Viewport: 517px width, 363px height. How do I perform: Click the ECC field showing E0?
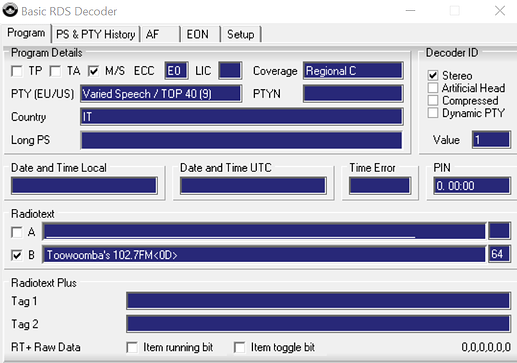176,71
